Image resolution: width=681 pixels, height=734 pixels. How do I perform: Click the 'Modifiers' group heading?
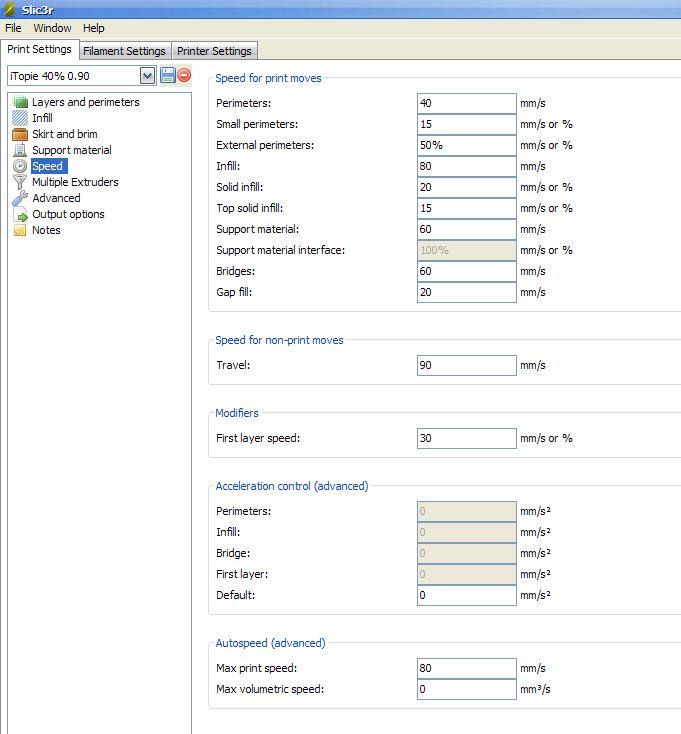click(237, 413)
